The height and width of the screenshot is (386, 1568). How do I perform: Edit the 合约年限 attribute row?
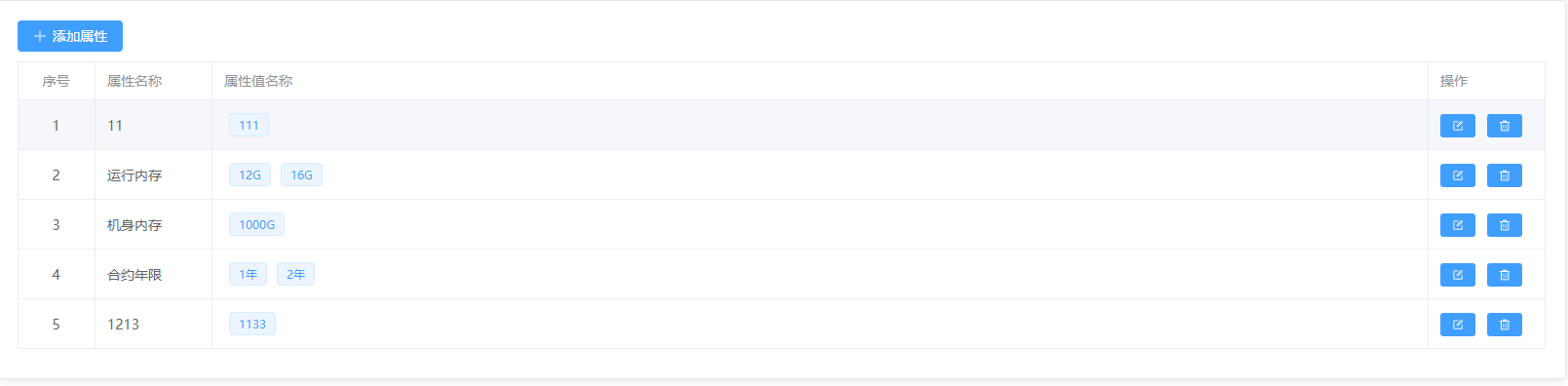click(x=1457, y=275)
